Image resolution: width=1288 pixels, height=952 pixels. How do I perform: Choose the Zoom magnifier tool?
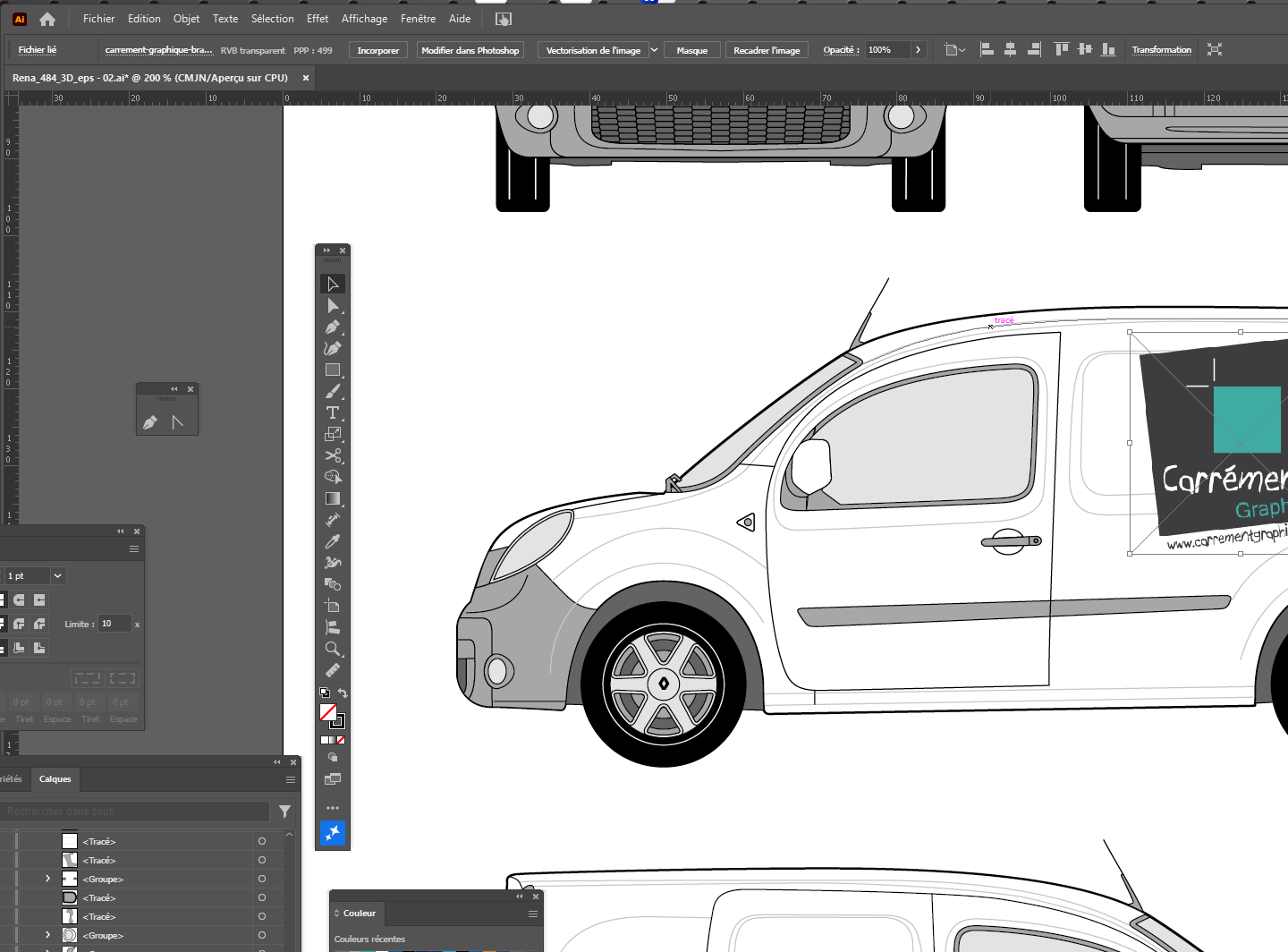tap(333, 649)
